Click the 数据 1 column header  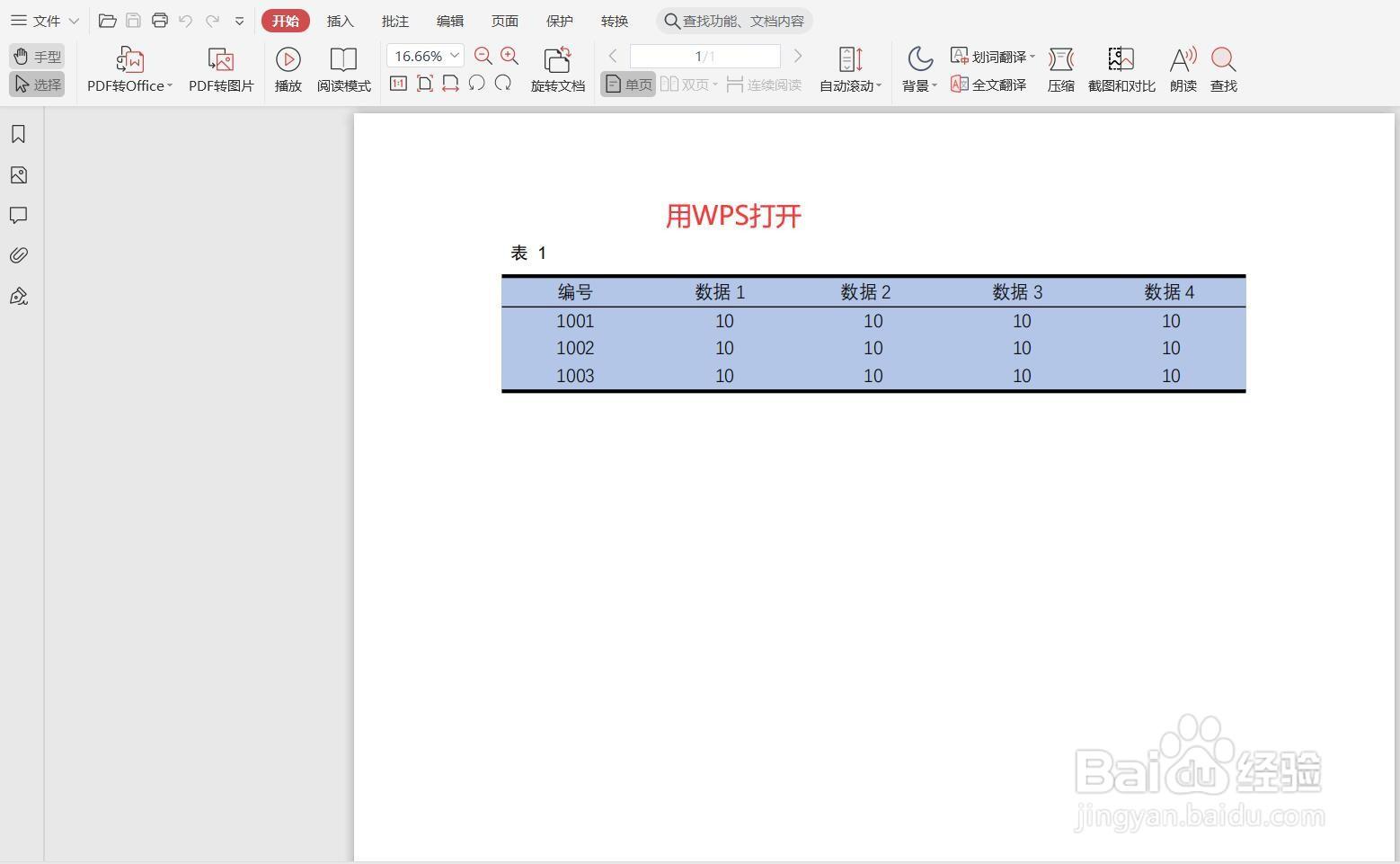click(720, 292)
